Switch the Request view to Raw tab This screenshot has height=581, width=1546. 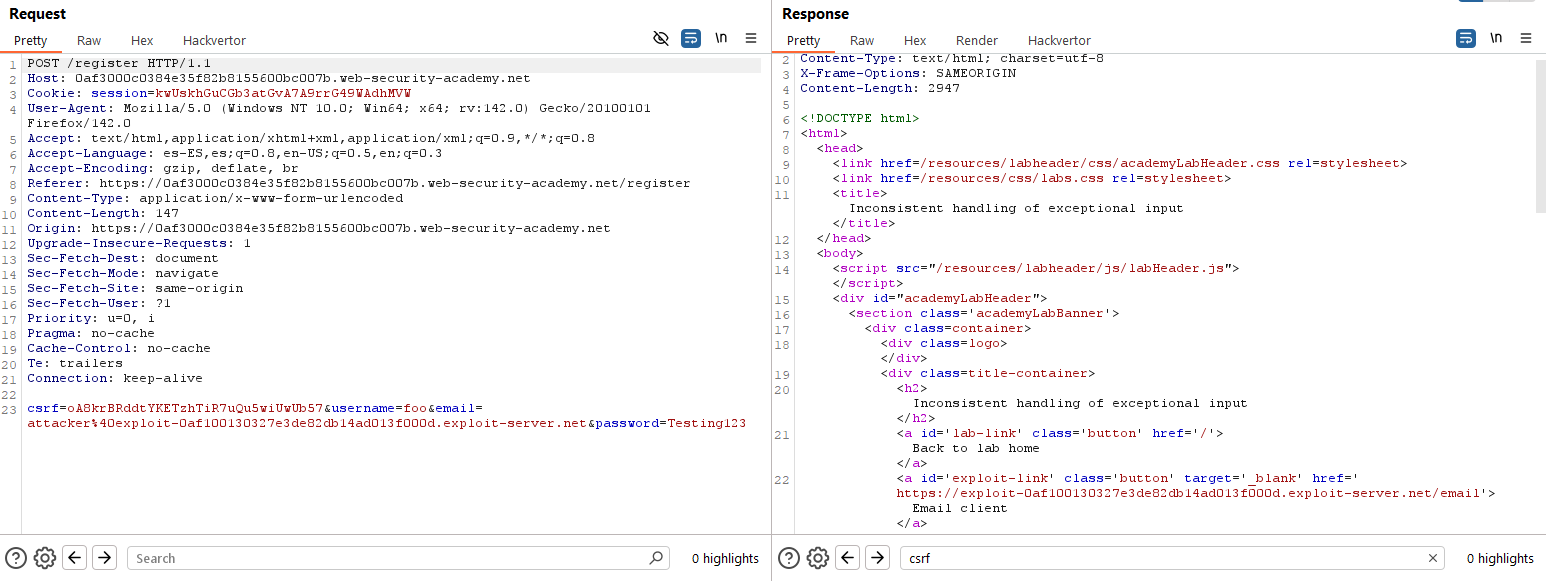89,41
